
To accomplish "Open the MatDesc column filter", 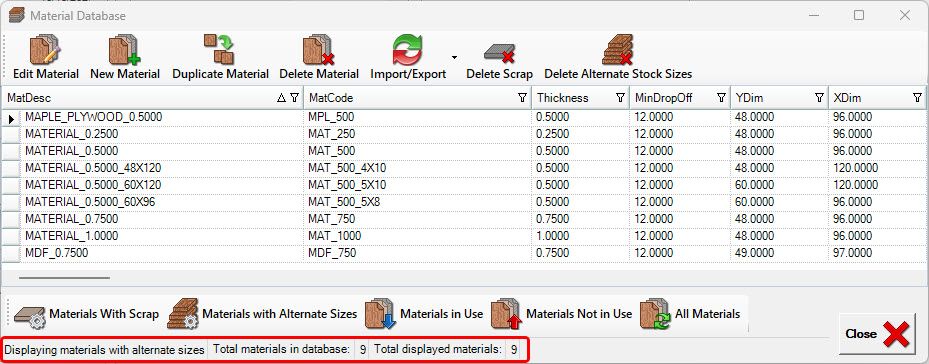I will click(294, 98).
